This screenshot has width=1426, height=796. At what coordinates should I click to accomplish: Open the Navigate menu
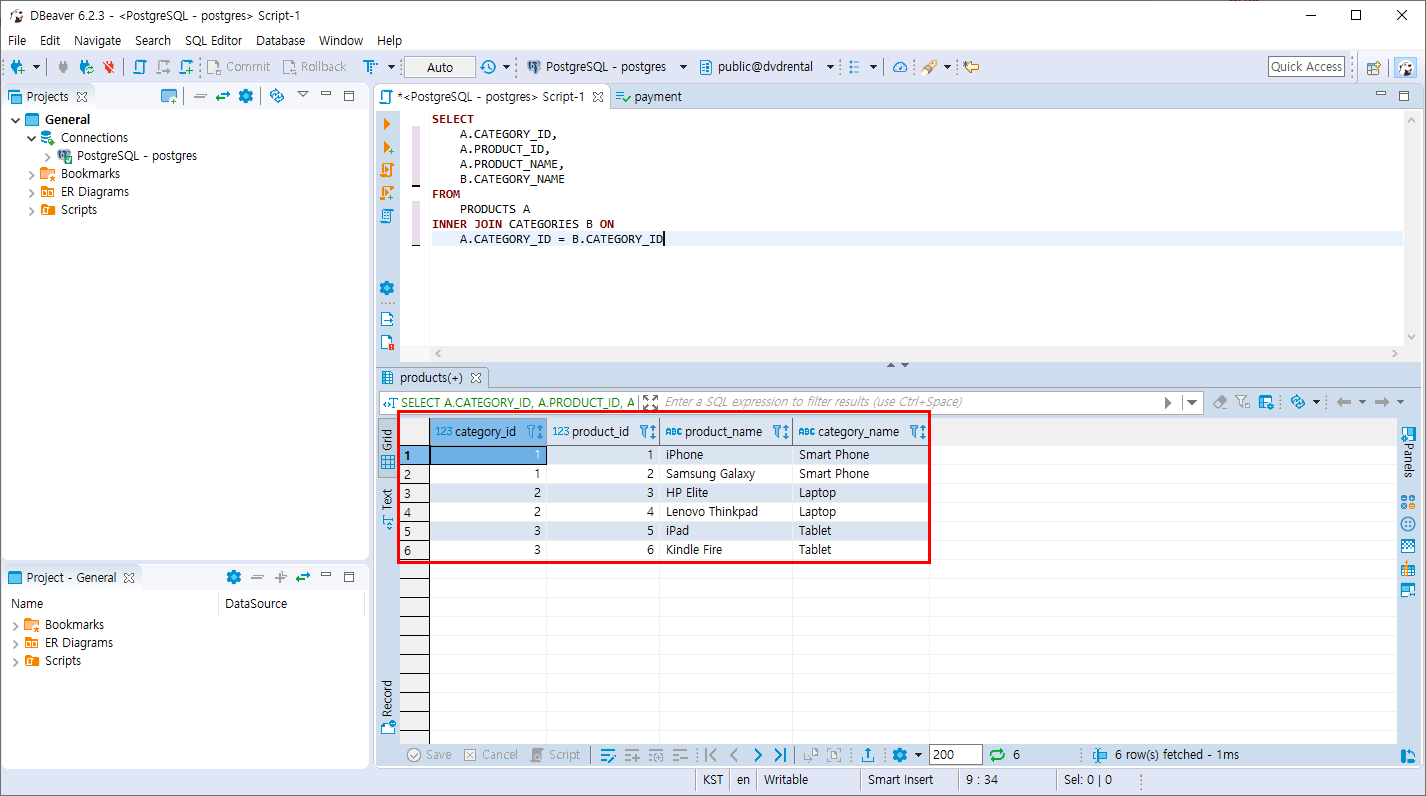pyautogui.click(x=98, y=40)
